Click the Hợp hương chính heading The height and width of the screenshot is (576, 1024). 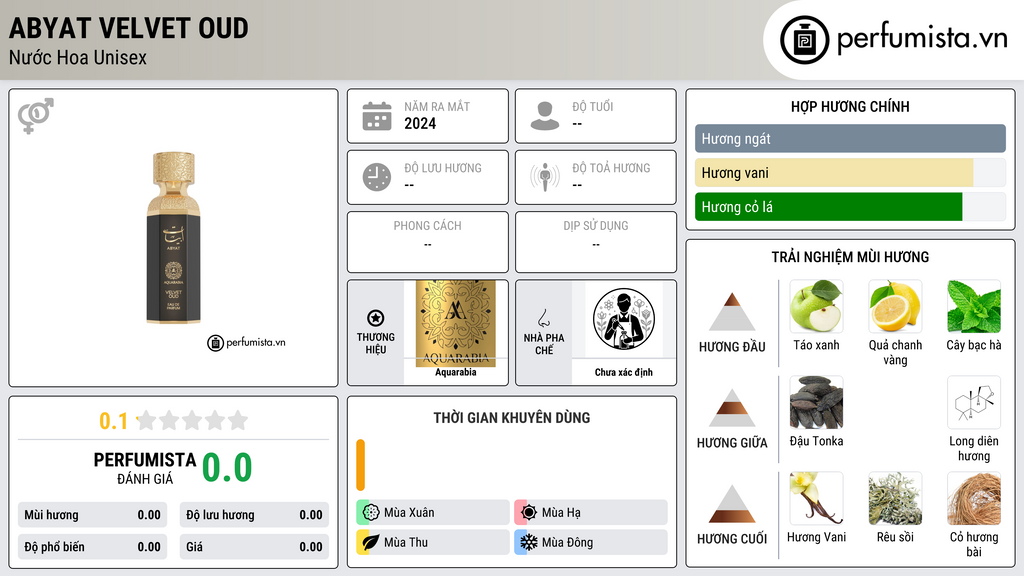850,106
